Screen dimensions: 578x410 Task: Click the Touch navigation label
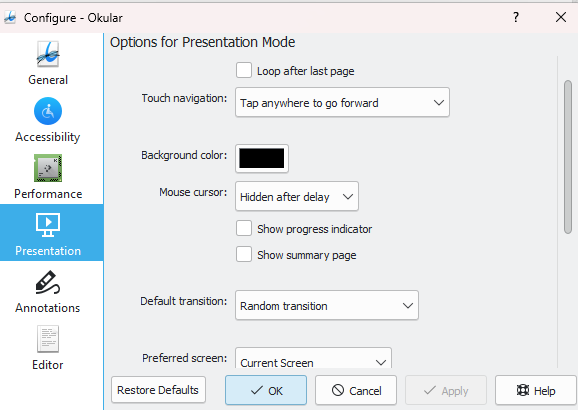[x=184, y=98]
